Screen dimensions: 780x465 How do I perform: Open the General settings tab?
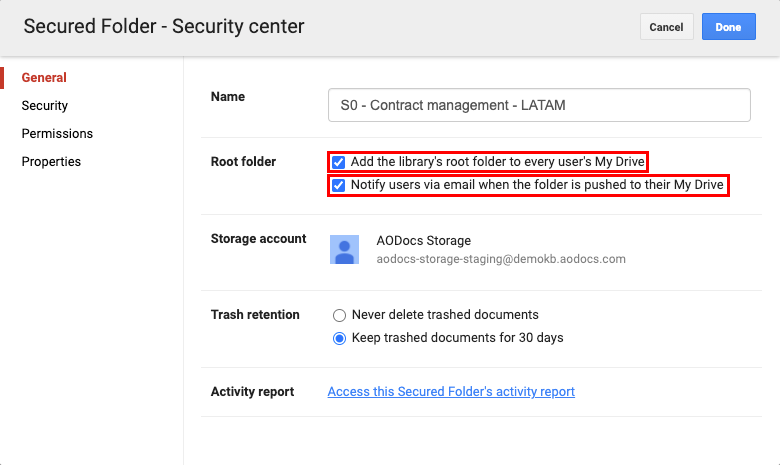coord(44,78)
